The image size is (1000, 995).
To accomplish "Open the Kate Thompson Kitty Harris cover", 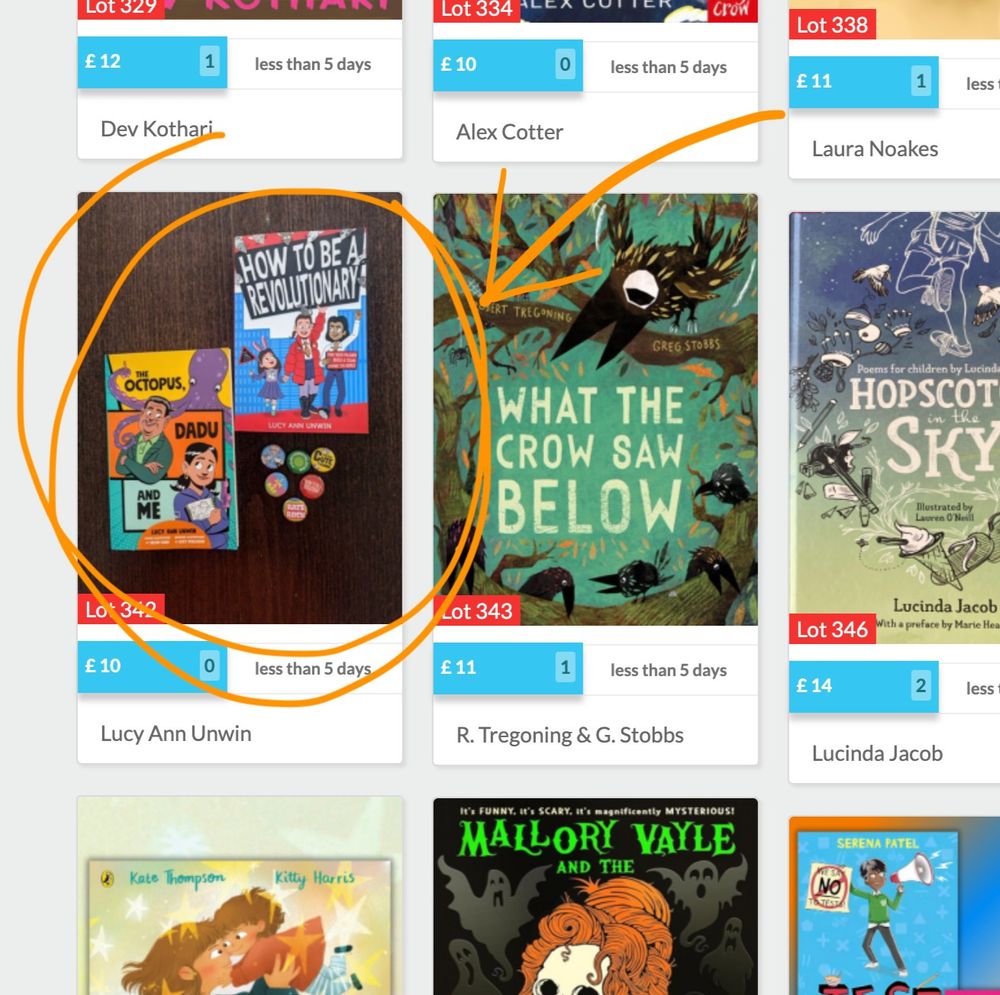I will tap(240, 896).
